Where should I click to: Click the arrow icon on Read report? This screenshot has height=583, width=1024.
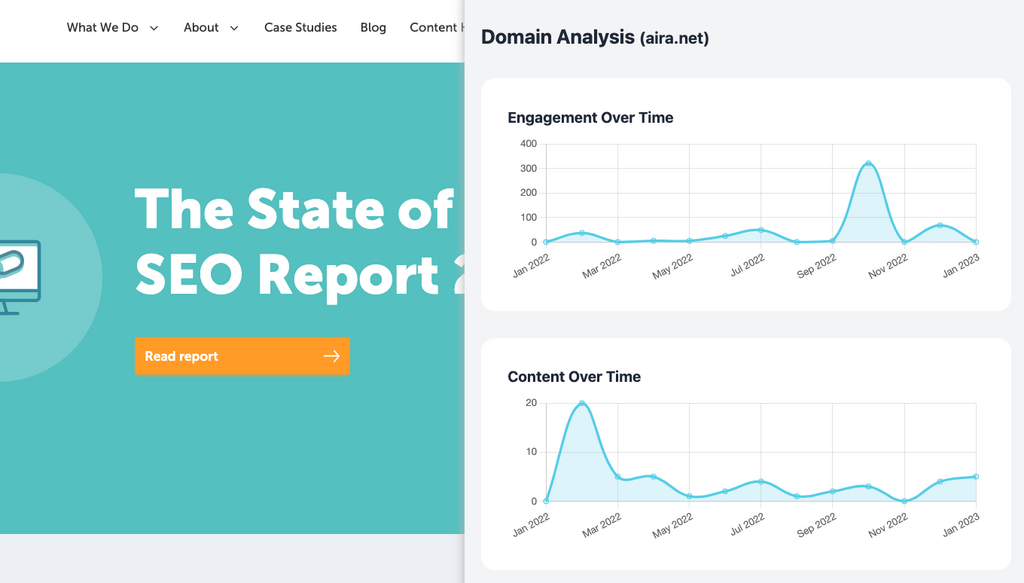click(331, 356)
